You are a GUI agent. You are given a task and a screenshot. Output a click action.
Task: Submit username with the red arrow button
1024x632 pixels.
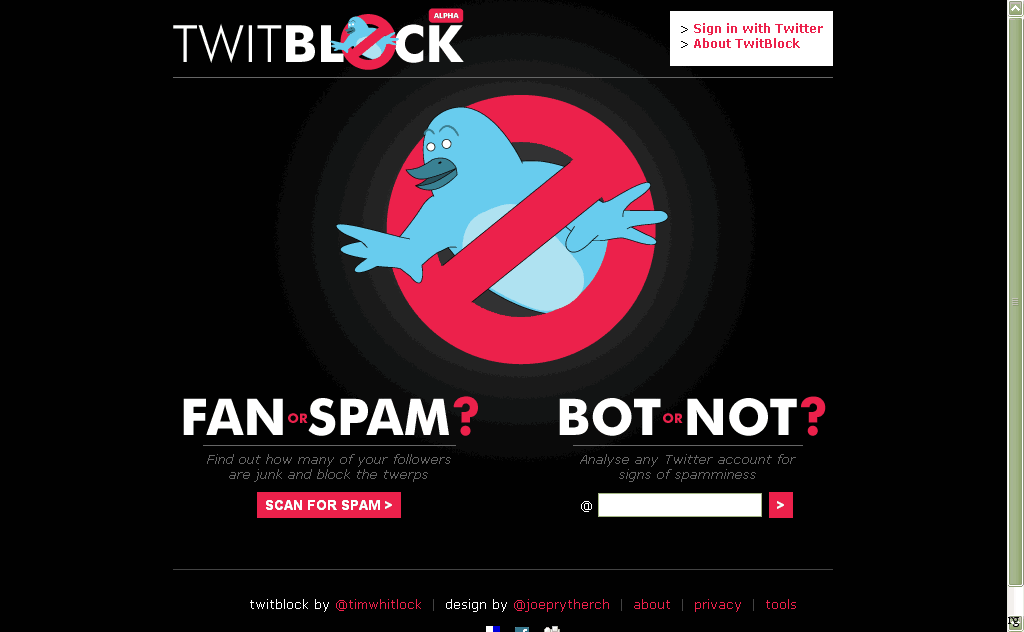point(780,505)
